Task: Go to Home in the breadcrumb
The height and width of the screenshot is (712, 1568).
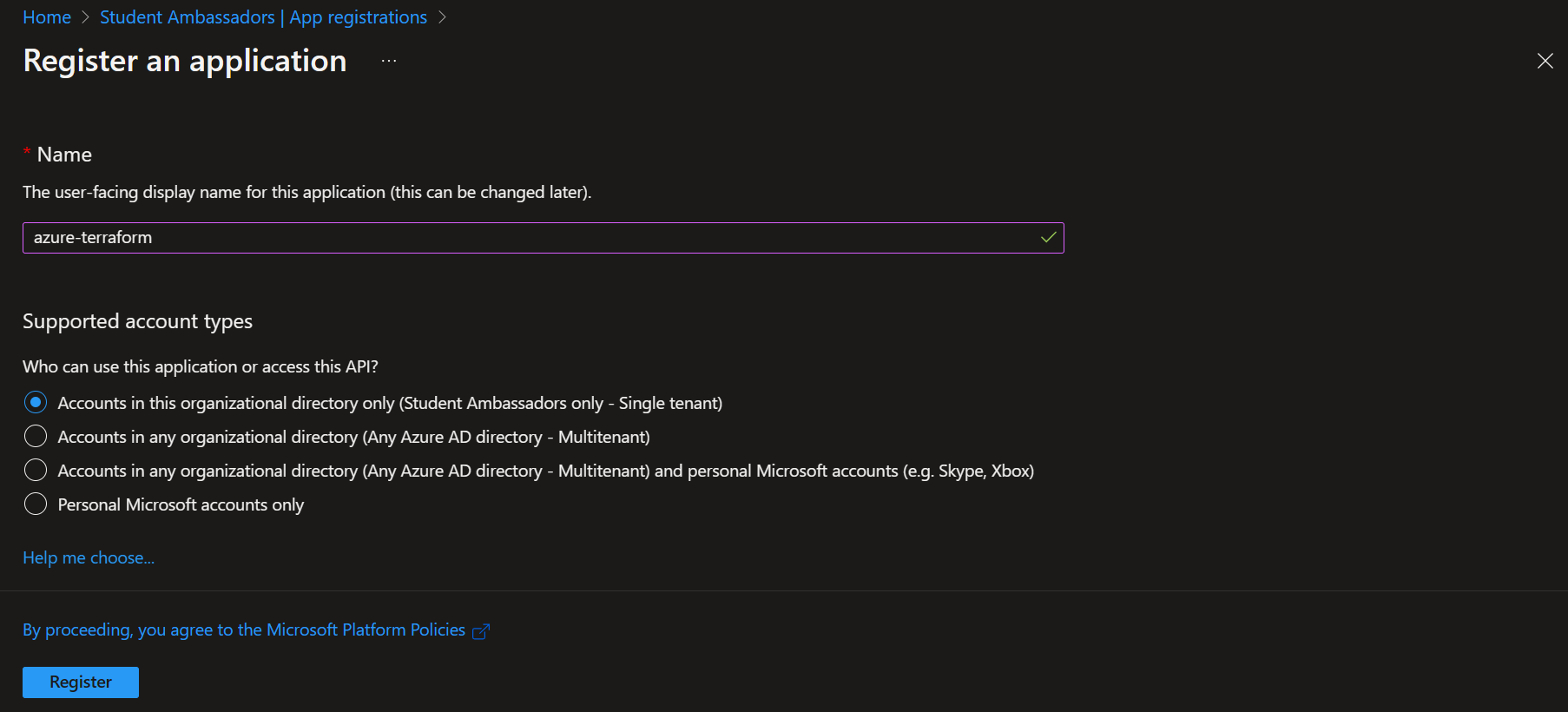Action: (x=47, y=17)
